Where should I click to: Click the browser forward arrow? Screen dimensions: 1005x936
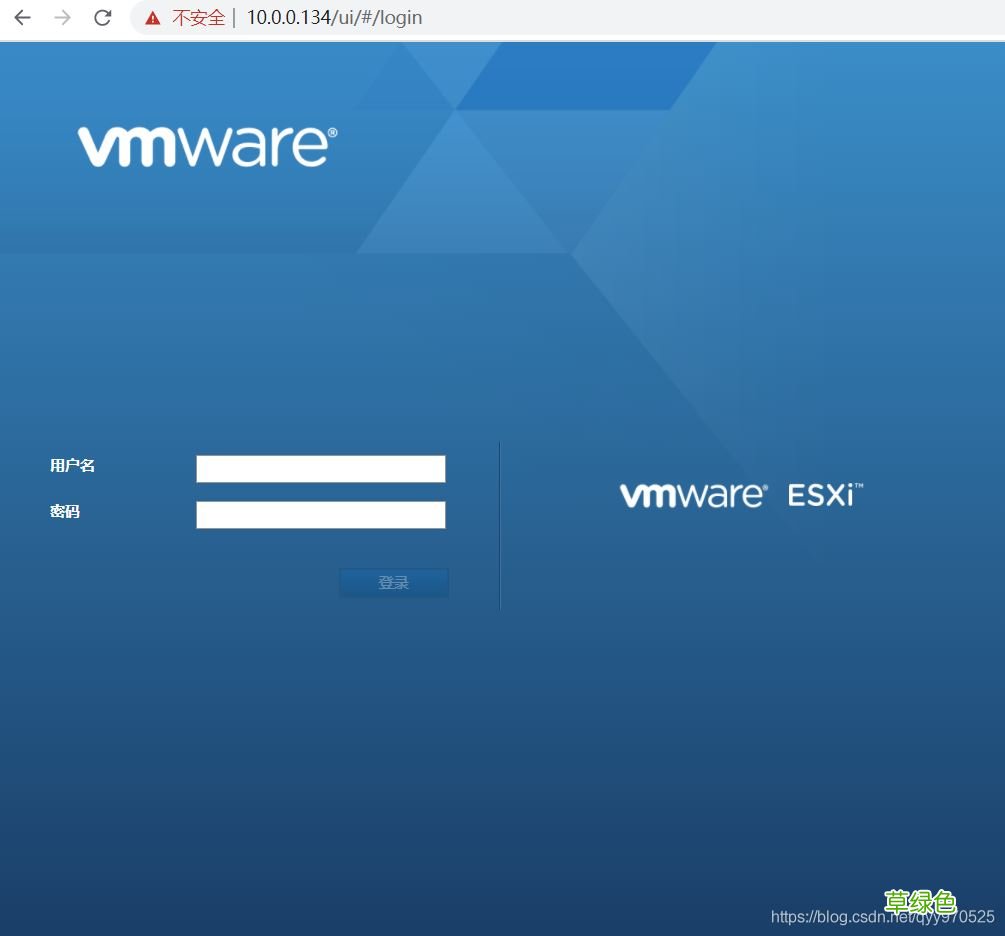[62, 17]
